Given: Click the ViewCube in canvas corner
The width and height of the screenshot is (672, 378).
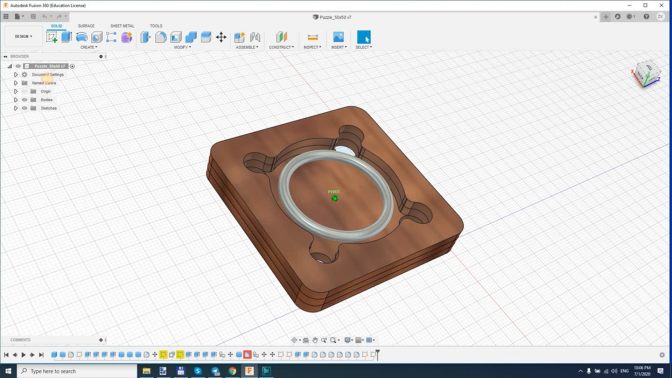Looking at the screenshot, I should click(646, 73).
